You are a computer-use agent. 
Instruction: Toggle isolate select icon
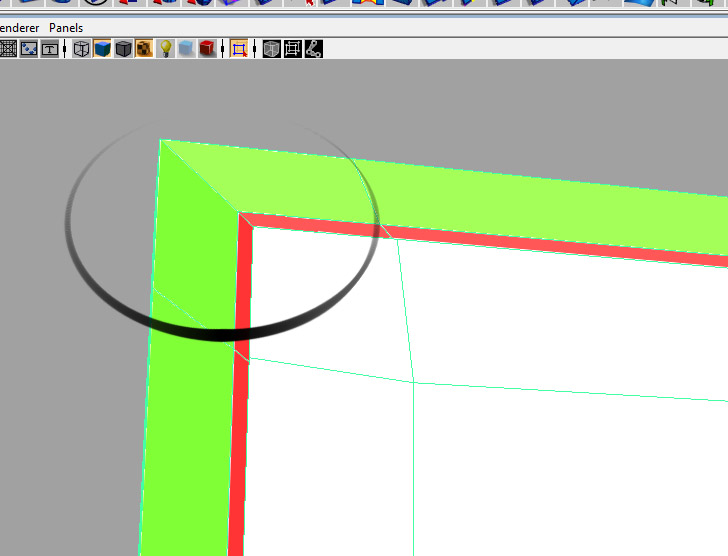tap(239, 49)
